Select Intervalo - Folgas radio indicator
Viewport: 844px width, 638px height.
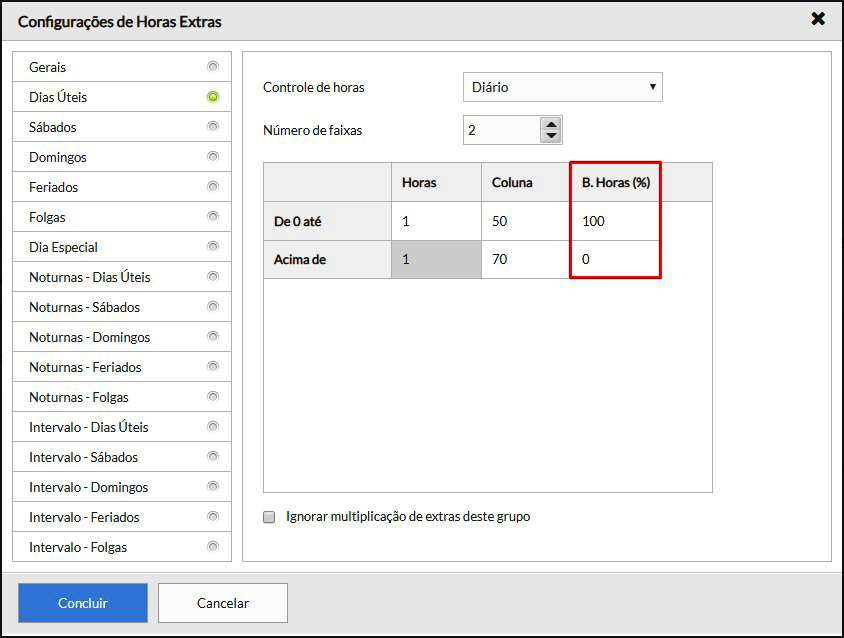(212, 547)
